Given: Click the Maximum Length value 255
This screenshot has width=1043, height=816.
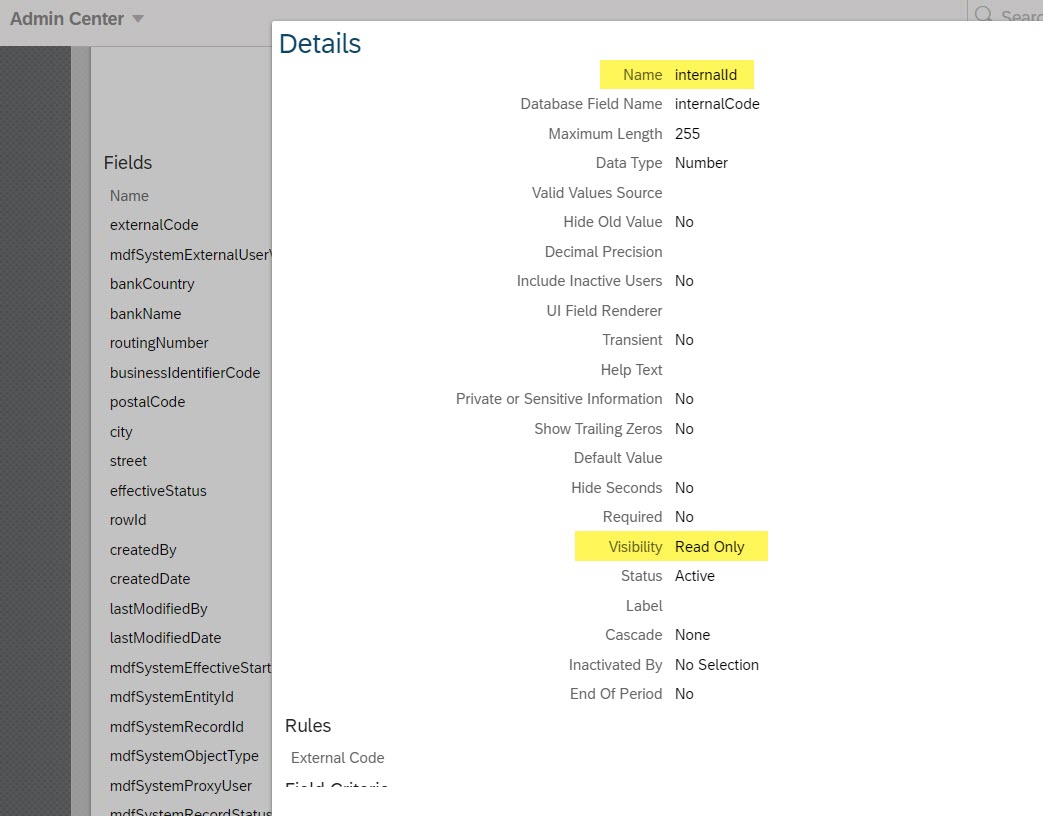Looking at the screenshot, I should (x=687, y=134).
